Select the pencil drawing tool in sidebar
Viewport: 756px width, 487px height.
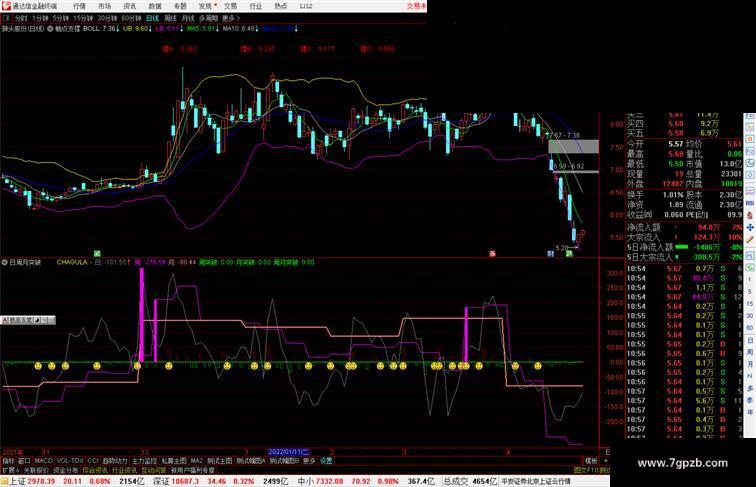pyautogui.click(x=750, y=240)
